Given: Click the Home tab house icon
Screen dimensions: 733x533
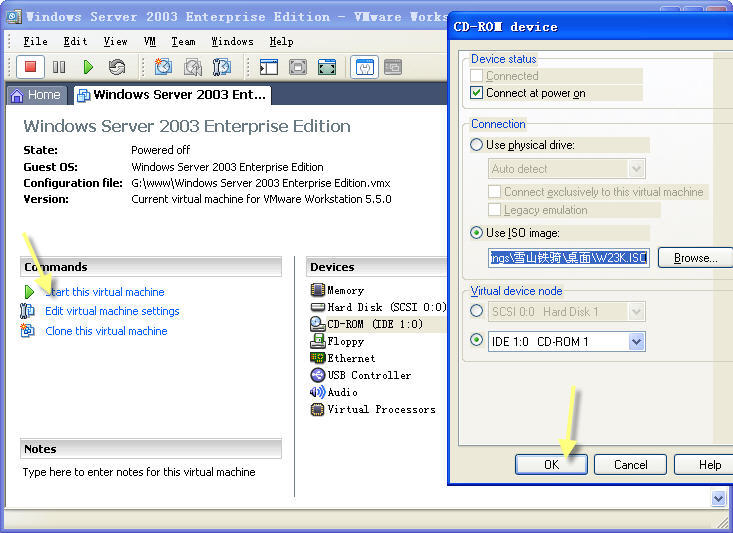Looking at the screenshot, I should point(17,95).
